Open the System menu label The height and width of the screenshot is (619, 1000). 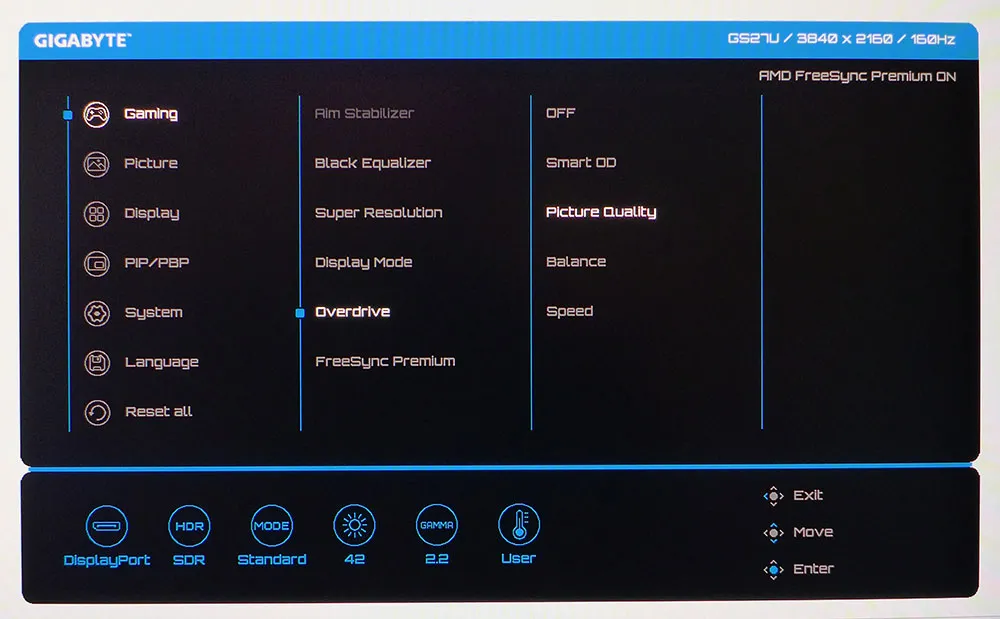tap(154, 313)
